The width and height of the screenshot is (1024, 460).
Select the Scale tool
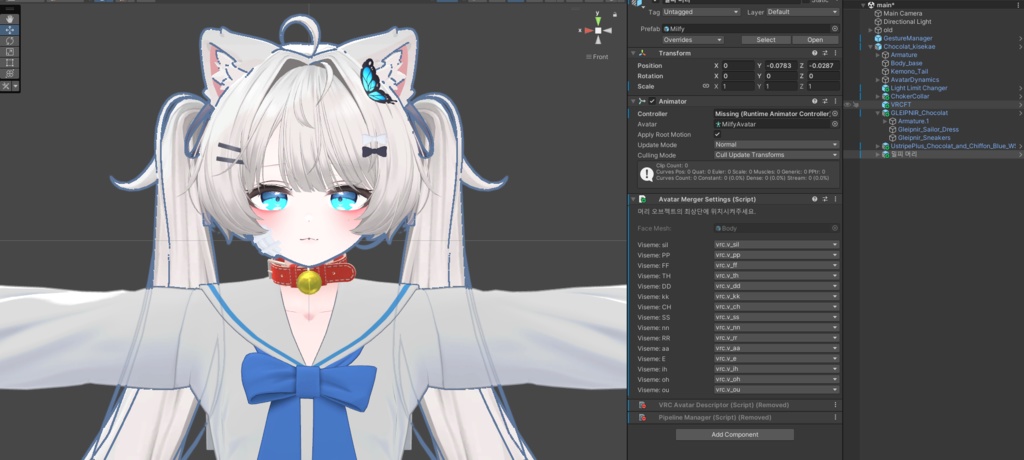click(10, 52)
